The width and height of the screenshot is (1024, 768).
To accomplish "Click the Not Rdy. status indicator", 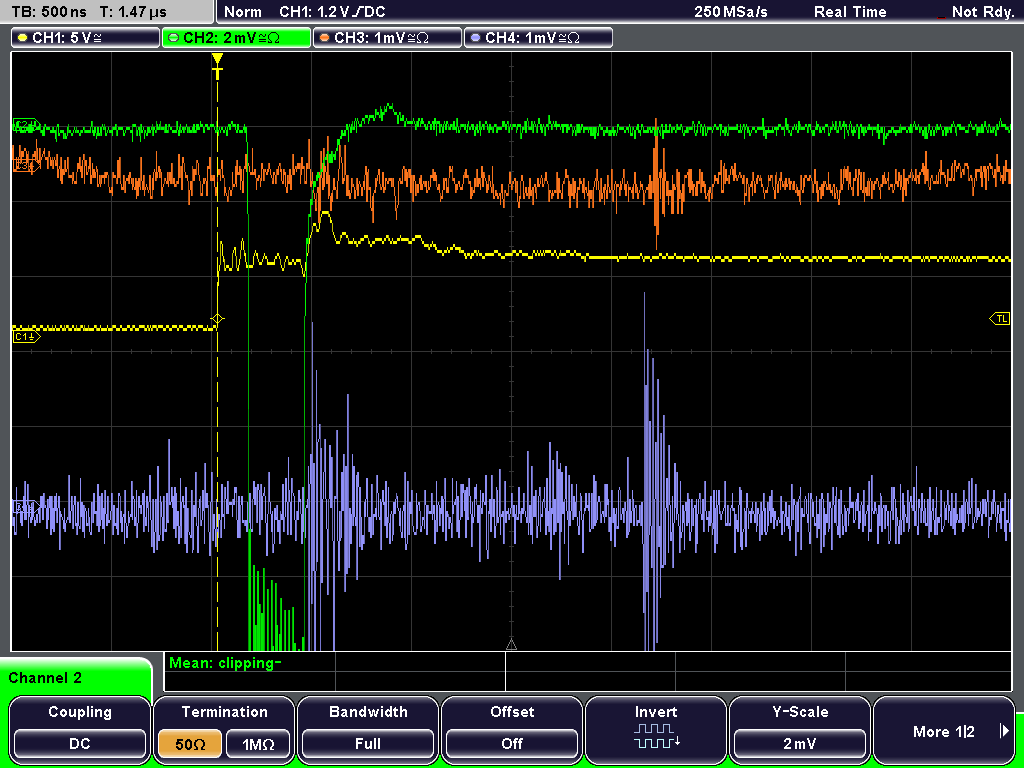I will click(x=982, y=12).
